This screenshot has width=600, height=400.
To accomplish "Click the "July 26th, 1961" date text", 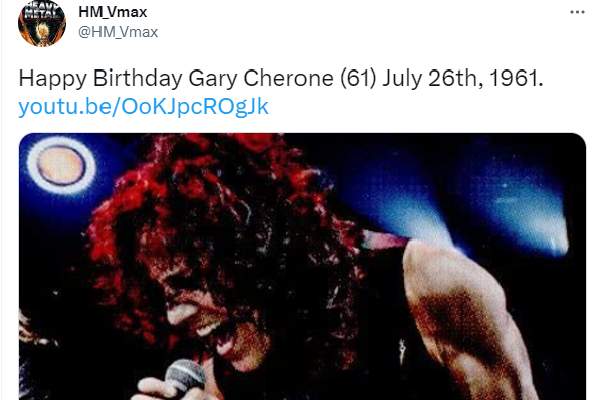I will point(463,78).
